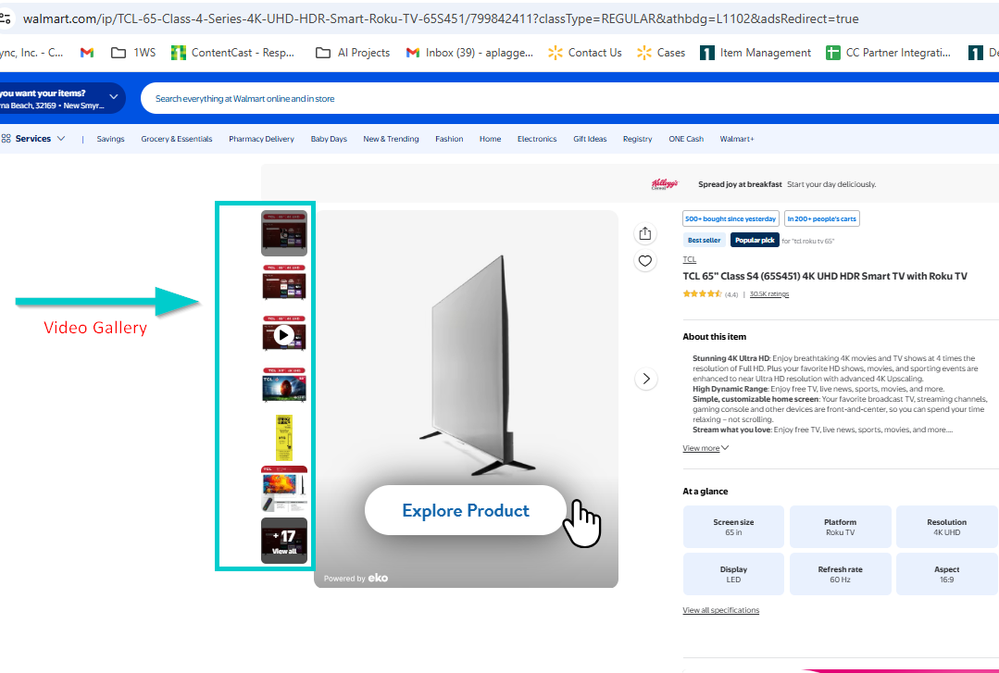Open View all specifications link
Image resolution: width=999 pixels, height=673 pixels.
click(x=721, y=610)
